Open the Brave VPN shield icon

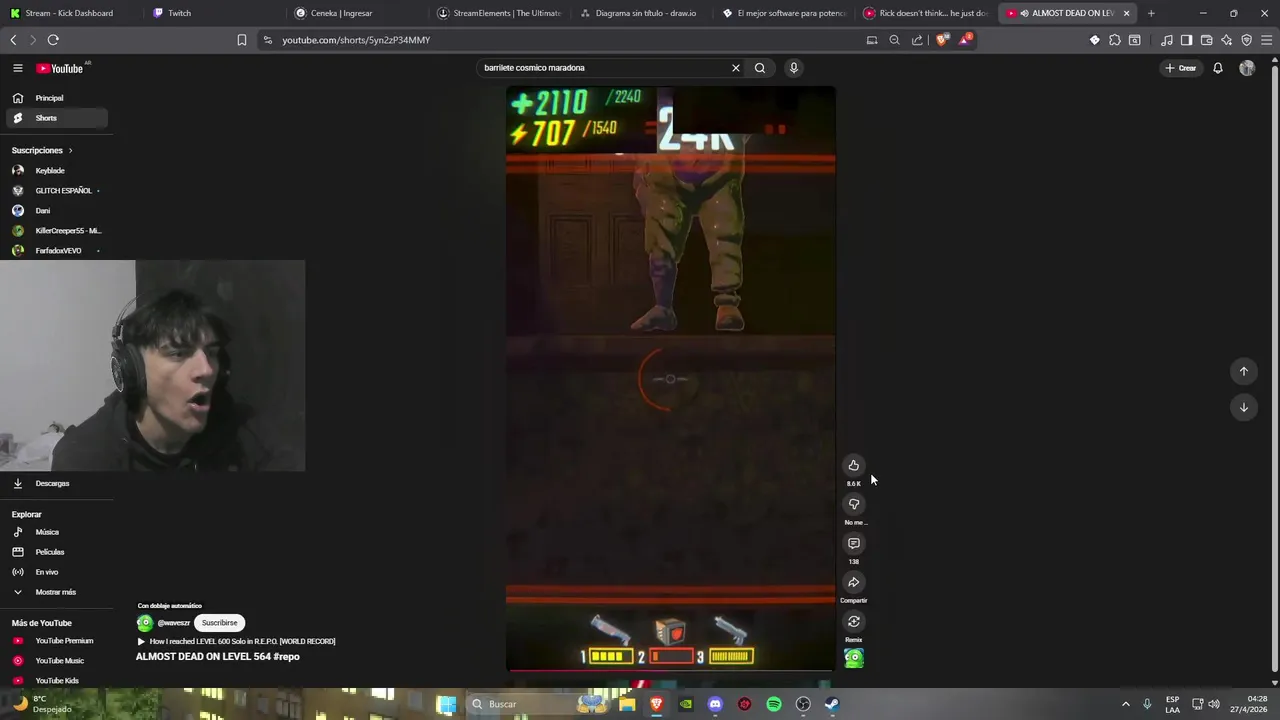point(1246,40)
